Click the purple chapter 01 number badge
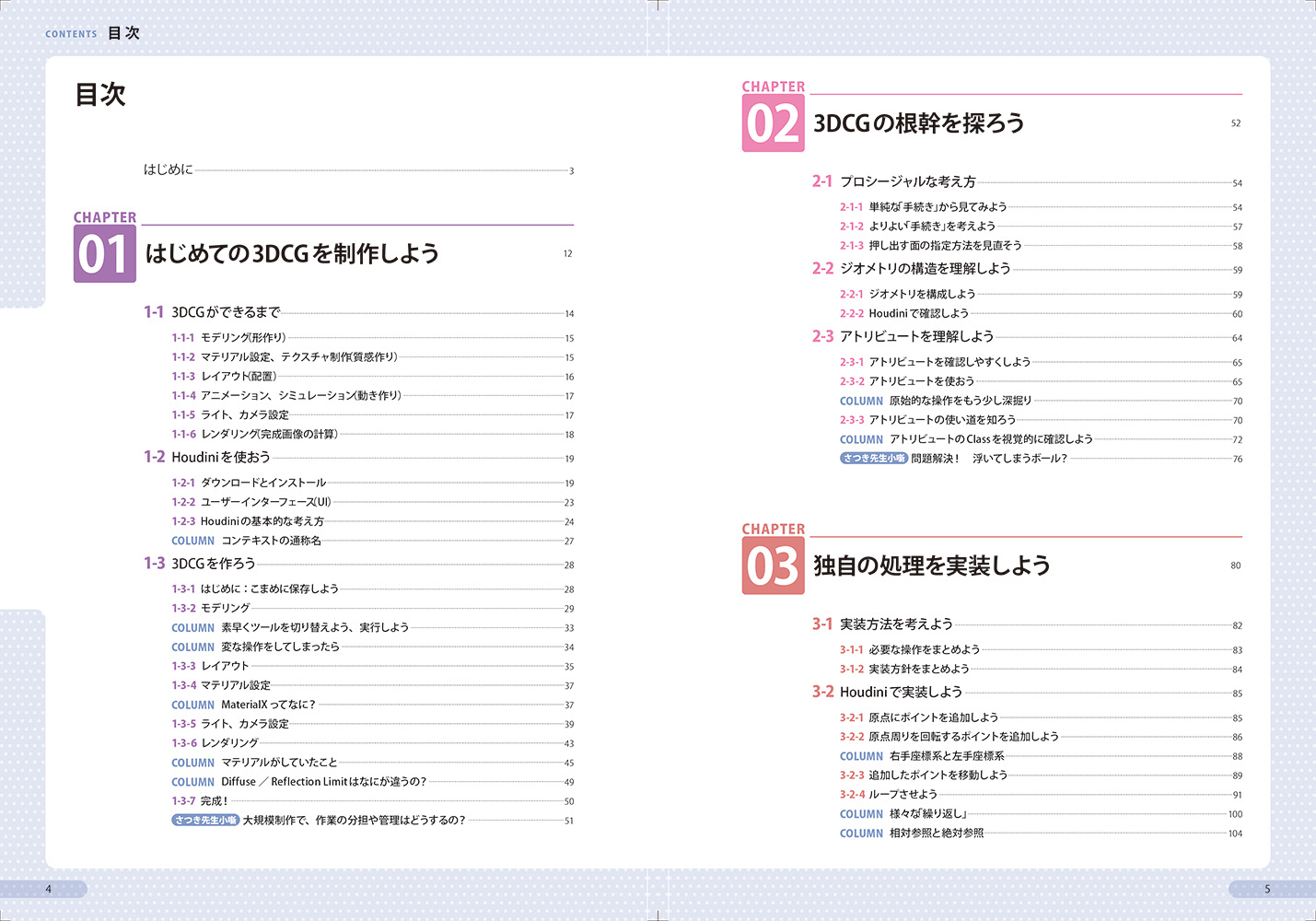1316x921 pixels. (104, 254)
